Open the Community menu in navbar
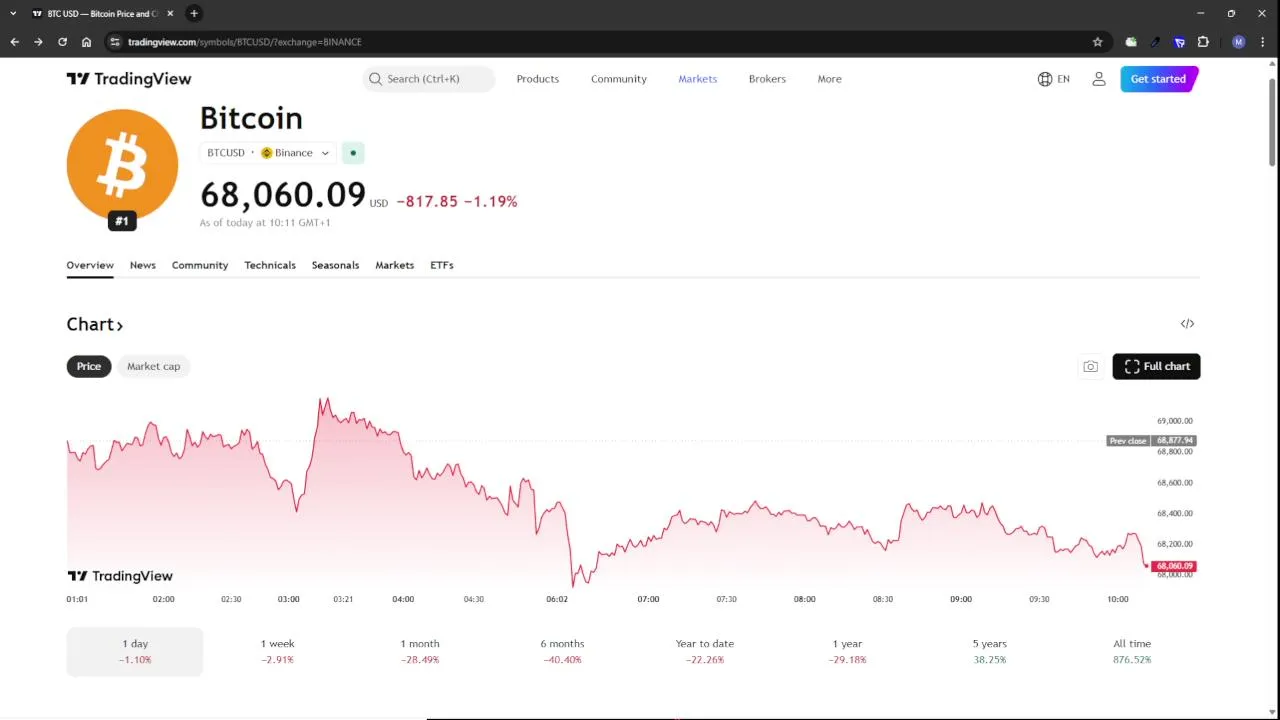The width and height of the screenshot is (1280, 720). [618, 79]
